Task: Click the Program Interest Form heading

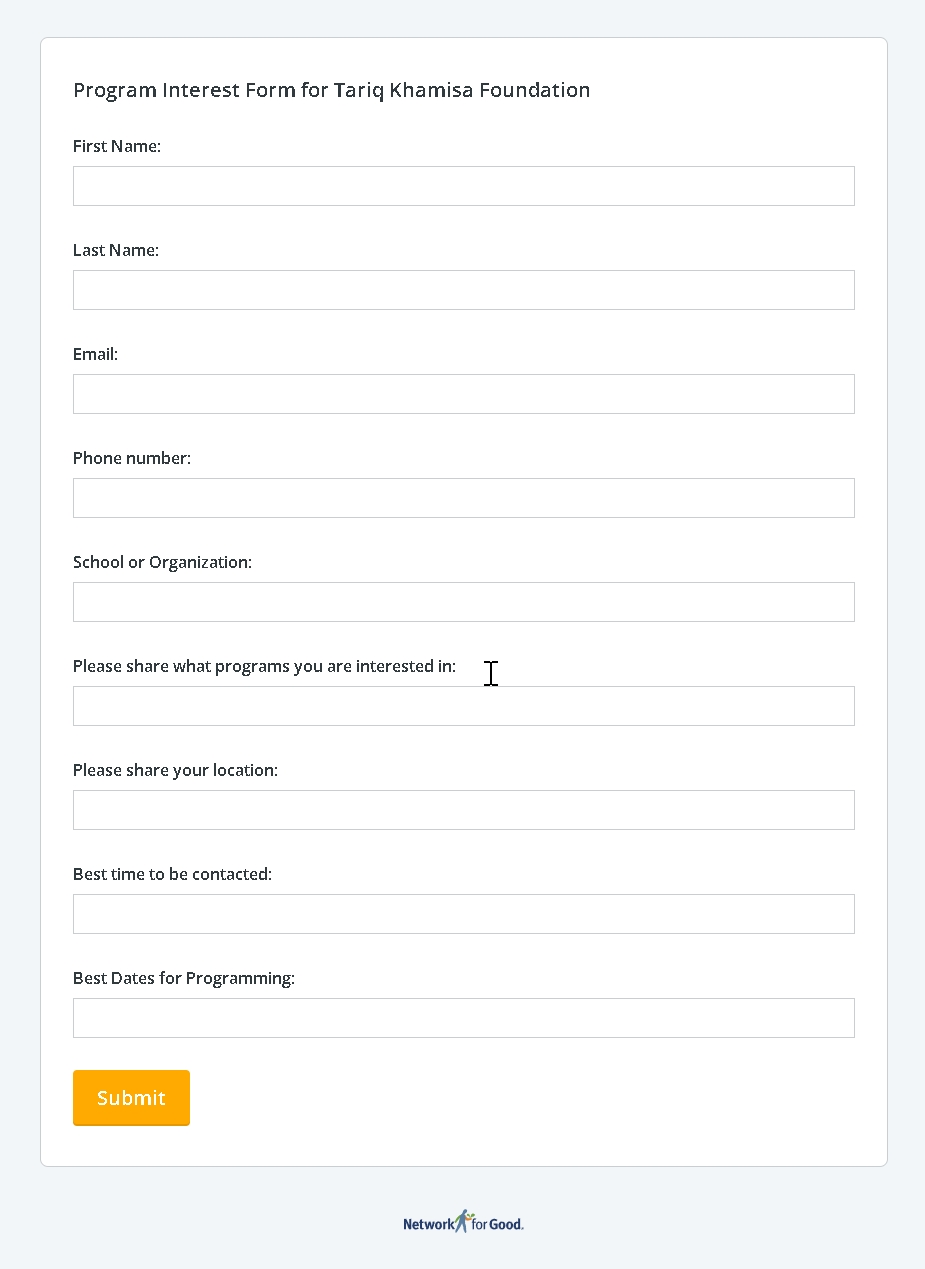Action: [332, 90]
